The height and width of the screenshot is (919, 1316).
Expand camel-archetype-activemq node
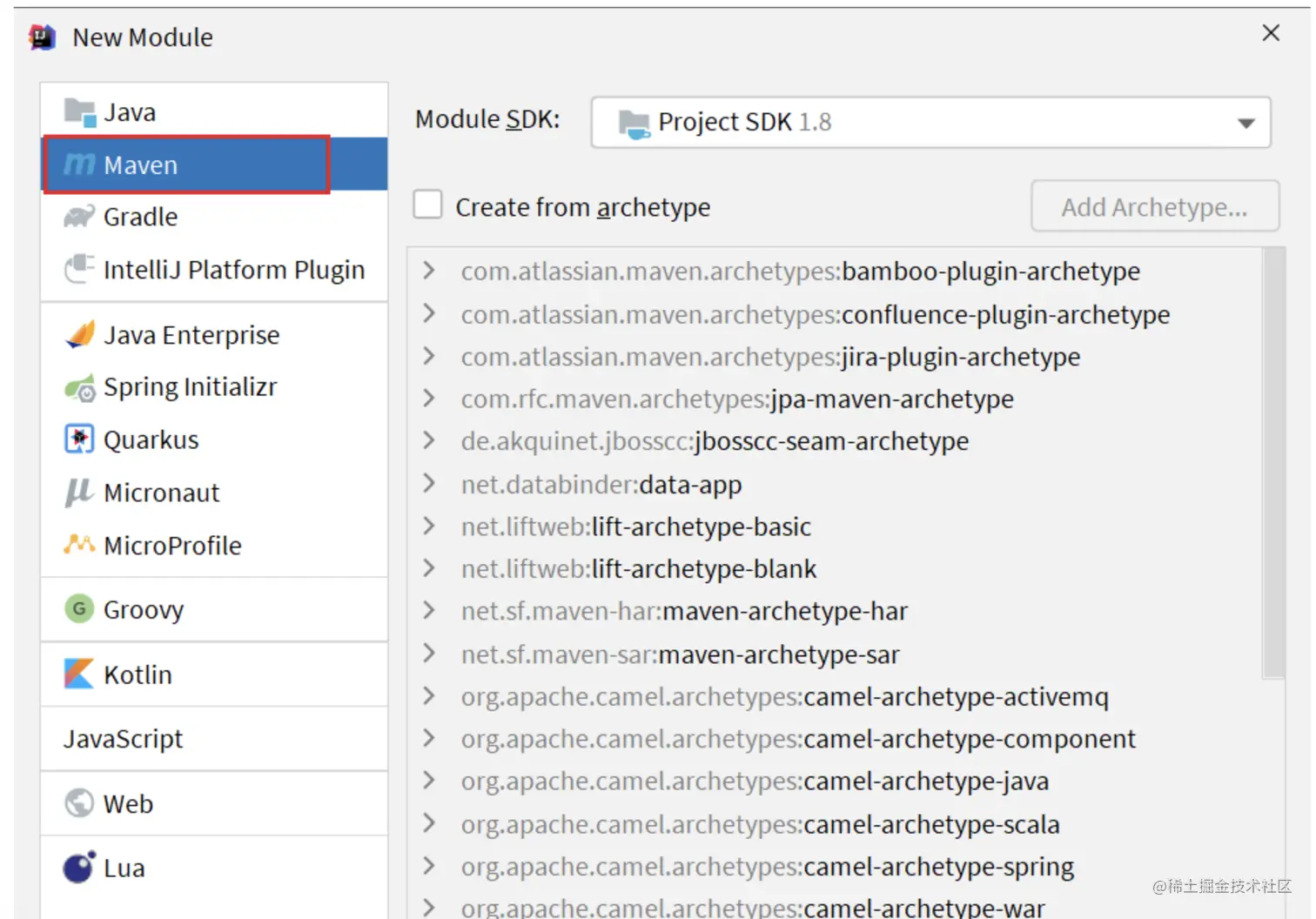428,696
